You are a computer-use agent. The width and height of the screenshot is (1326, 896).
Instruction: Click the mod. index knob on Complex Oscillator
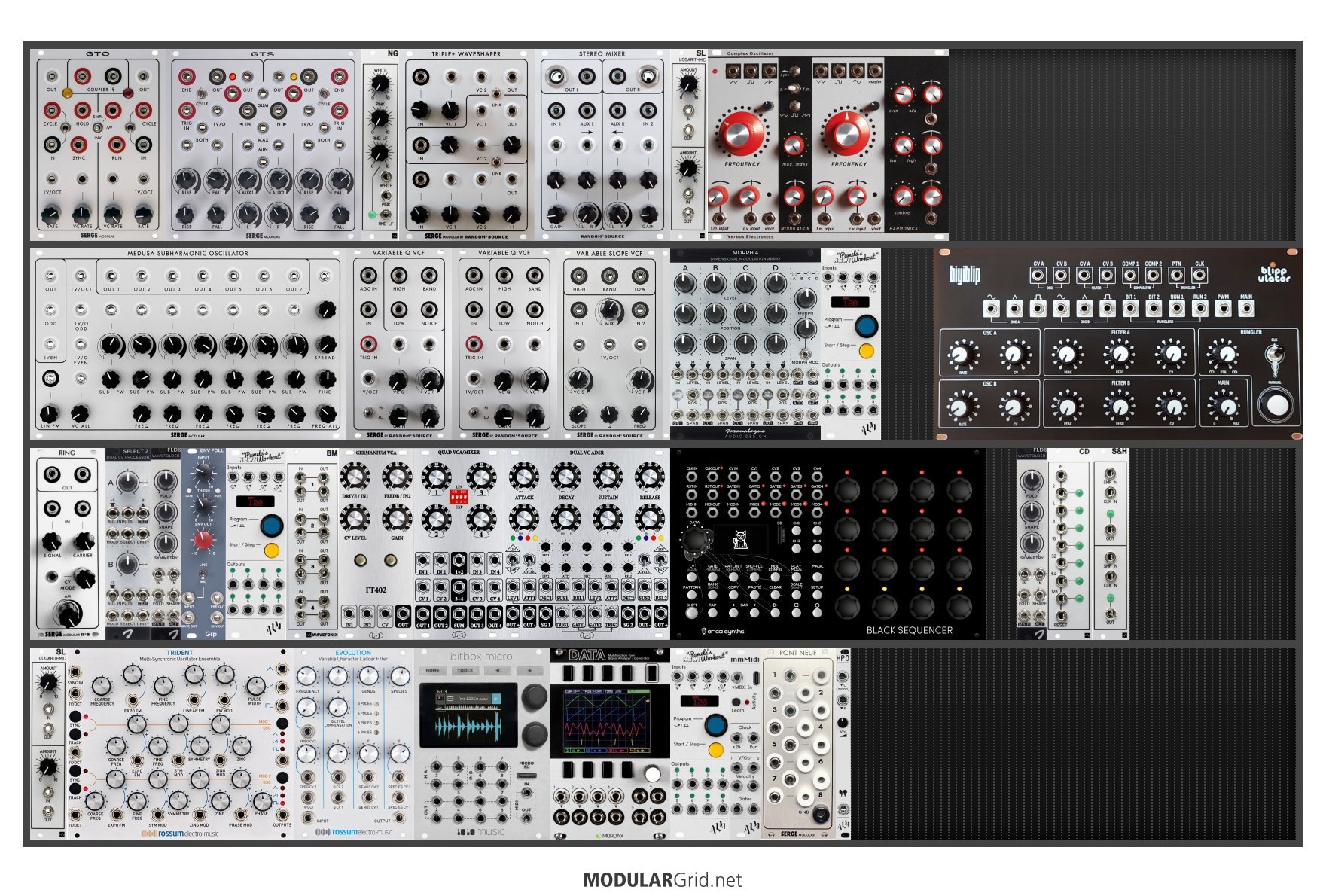coord(793,145)
